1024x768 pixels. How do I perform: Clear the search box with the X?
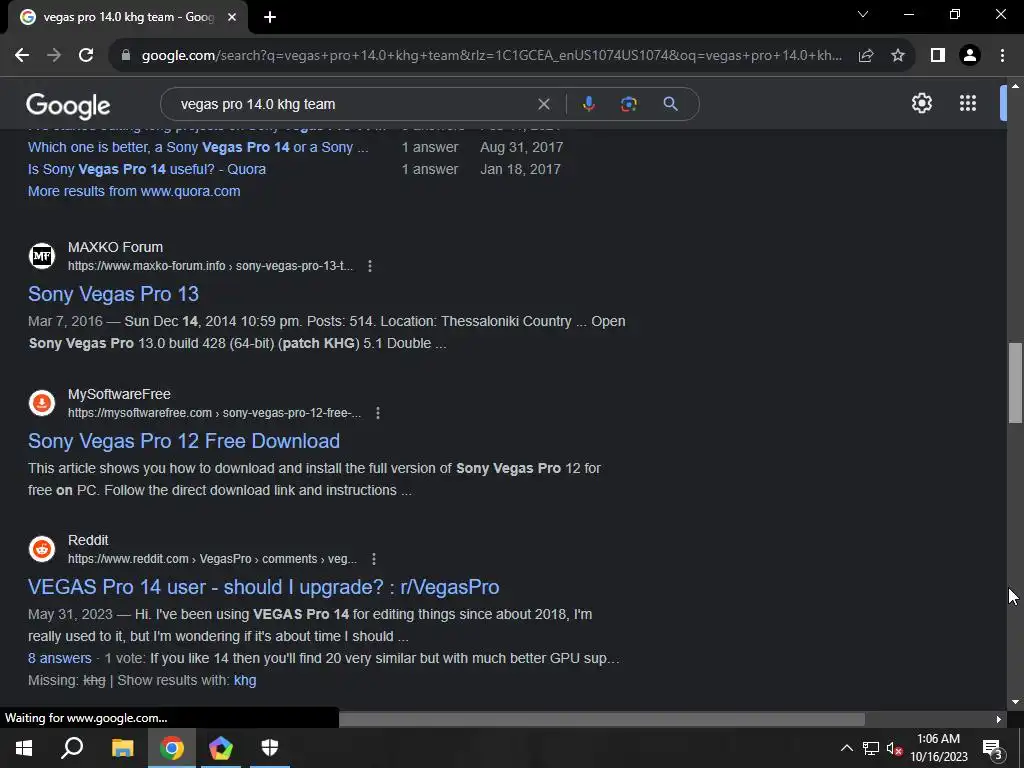tap(543, 104)
